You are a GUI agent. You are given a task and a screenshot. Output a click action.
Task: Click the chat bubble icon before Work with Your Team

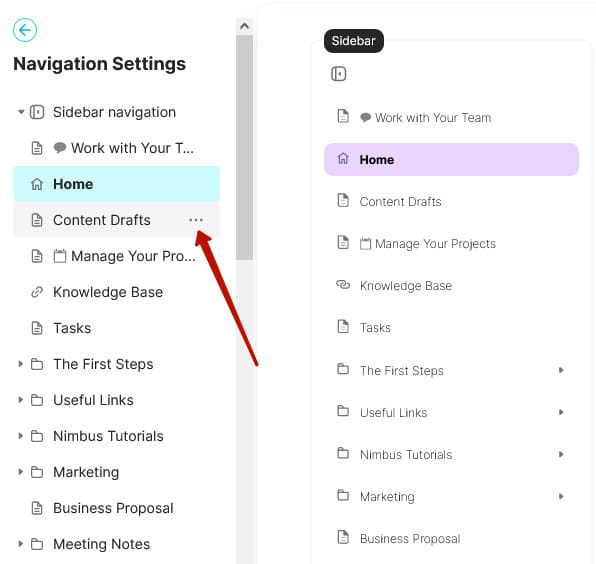(60, 147)
